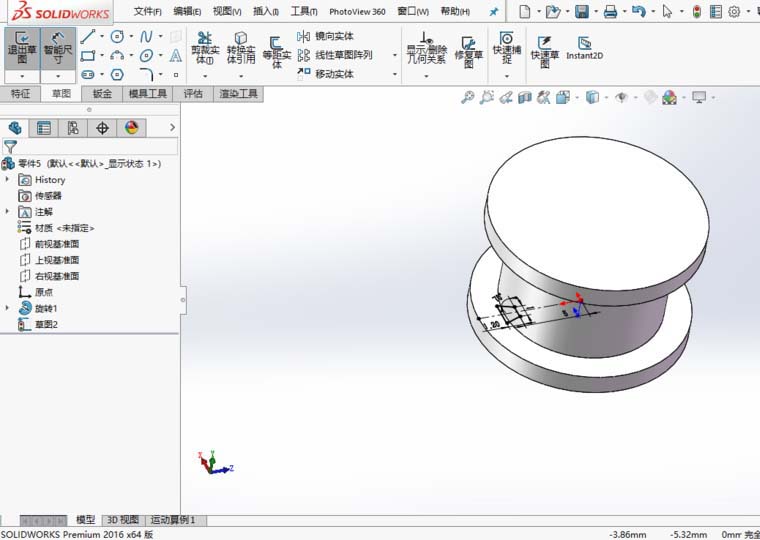The height and width of the screenshot is (540, 760).
Task: Toggle the menu bar pin icon
Action: point(493,12)
